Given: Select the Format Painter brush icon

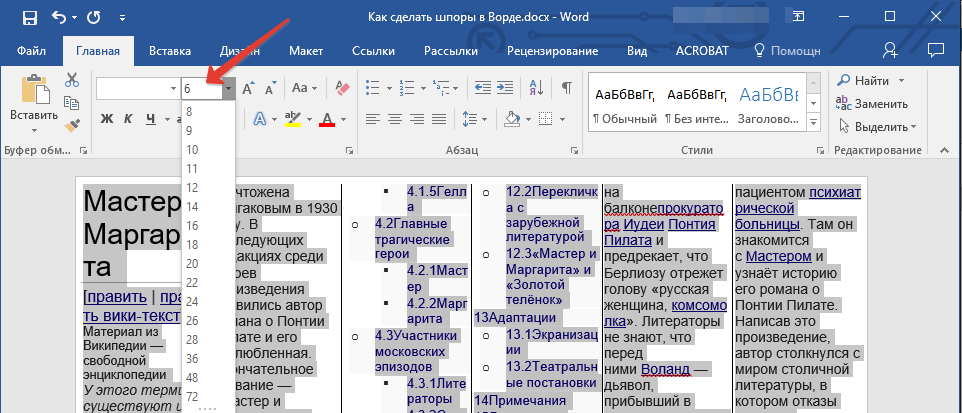Looking at the screenshot, I should tap(72, 125).
